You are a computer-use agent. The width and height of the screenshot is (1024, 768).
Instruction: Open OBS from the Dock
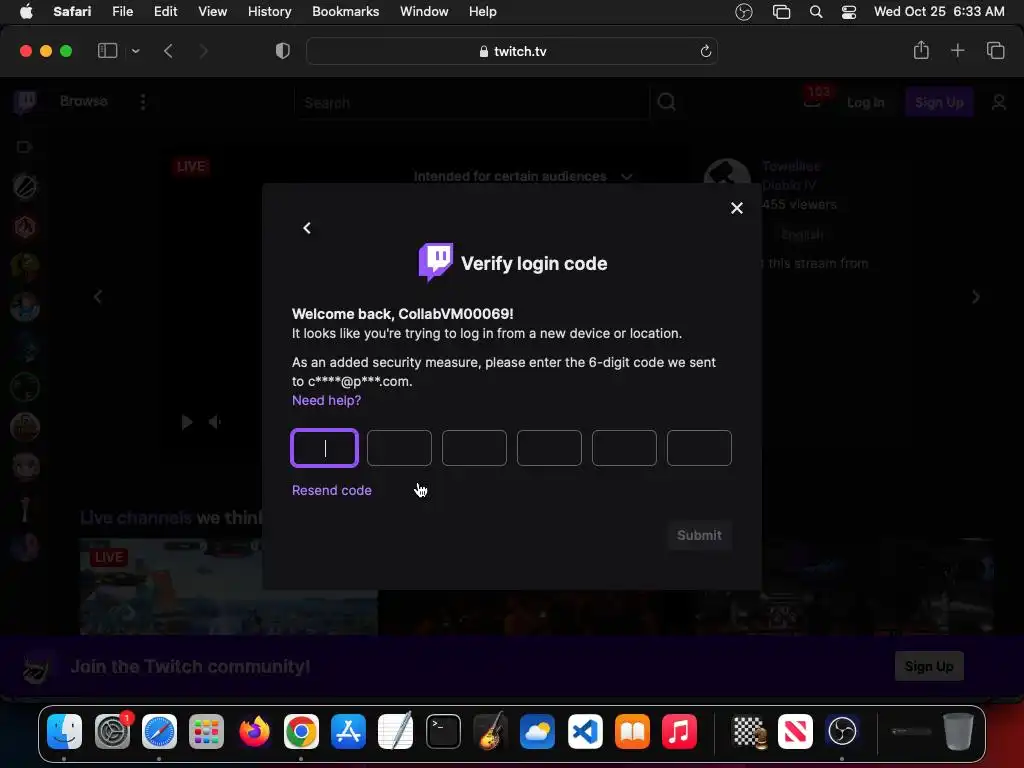842,731
